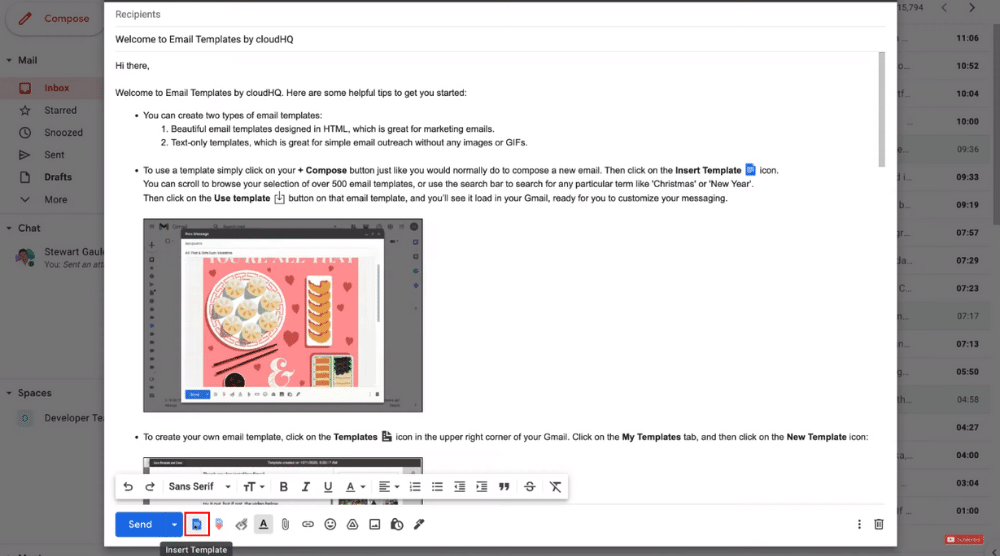The image size is (1000, 556).
Task: Click the Recipients field
Action: 500,14
